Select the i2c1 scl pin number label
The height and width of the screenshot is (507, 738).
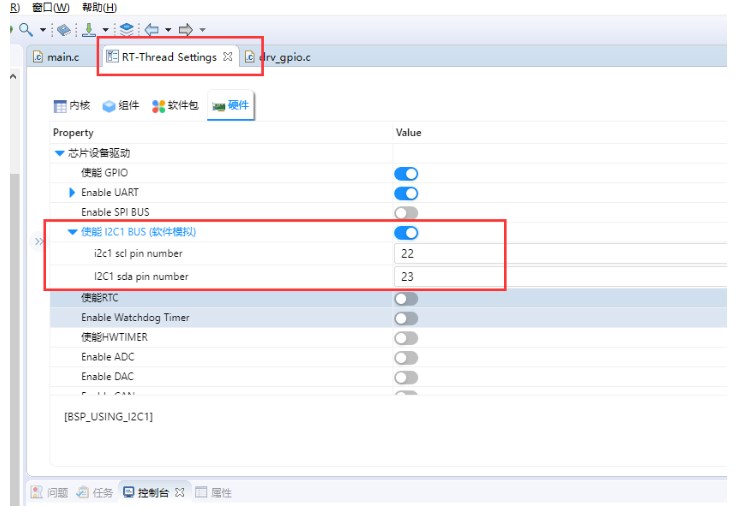click(138, 253)
